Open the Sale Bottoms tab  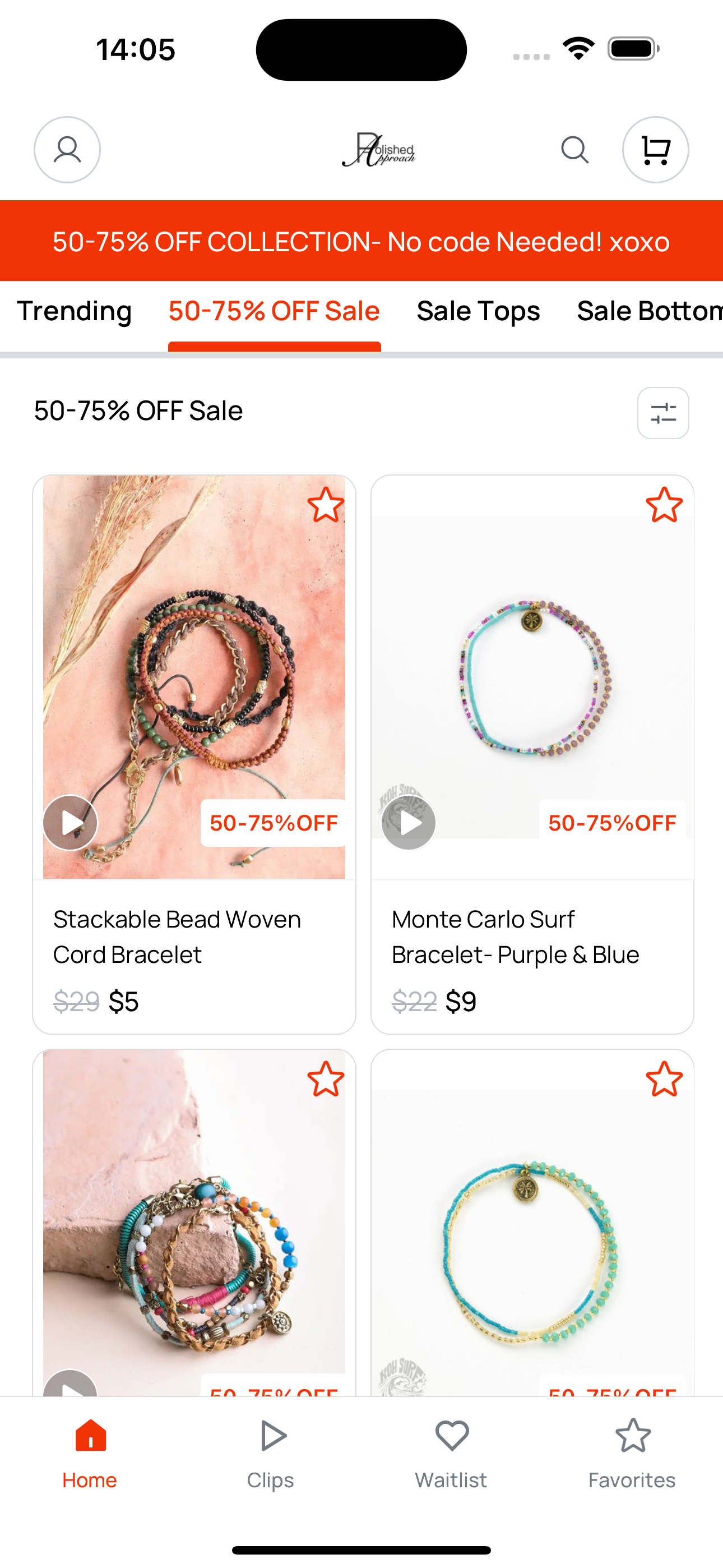click(650, 311)
